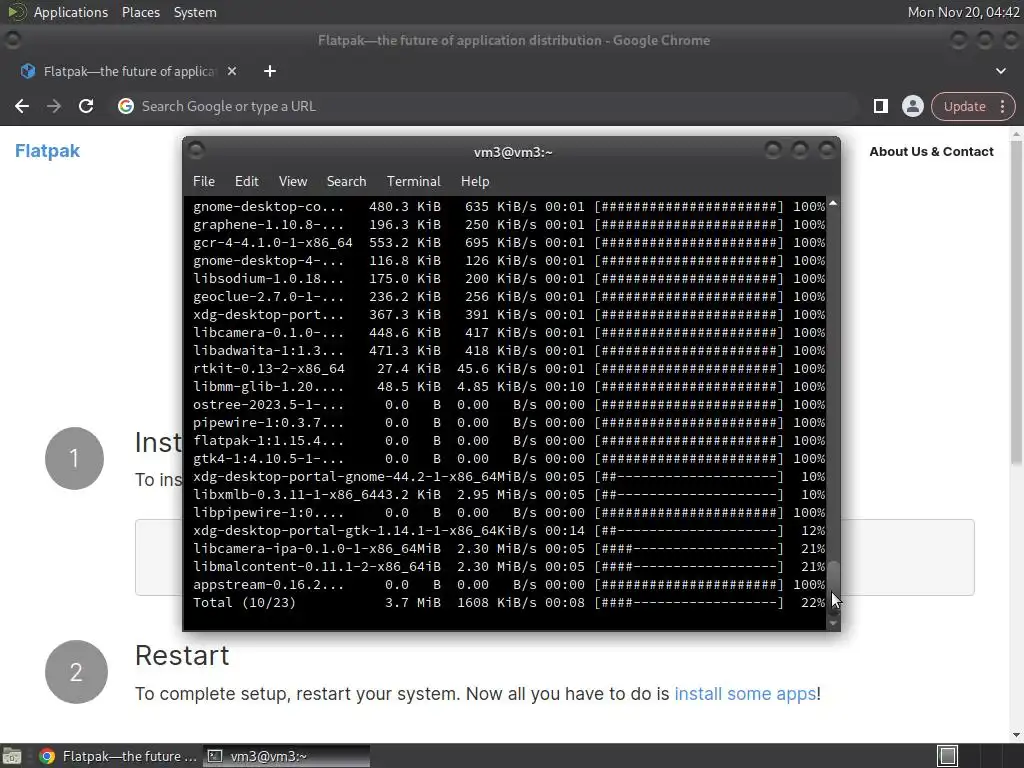The height and width of the screenshot is (768, 1024).
Task: Click the workspace switcher icon
Action: (x=947, y=756)
